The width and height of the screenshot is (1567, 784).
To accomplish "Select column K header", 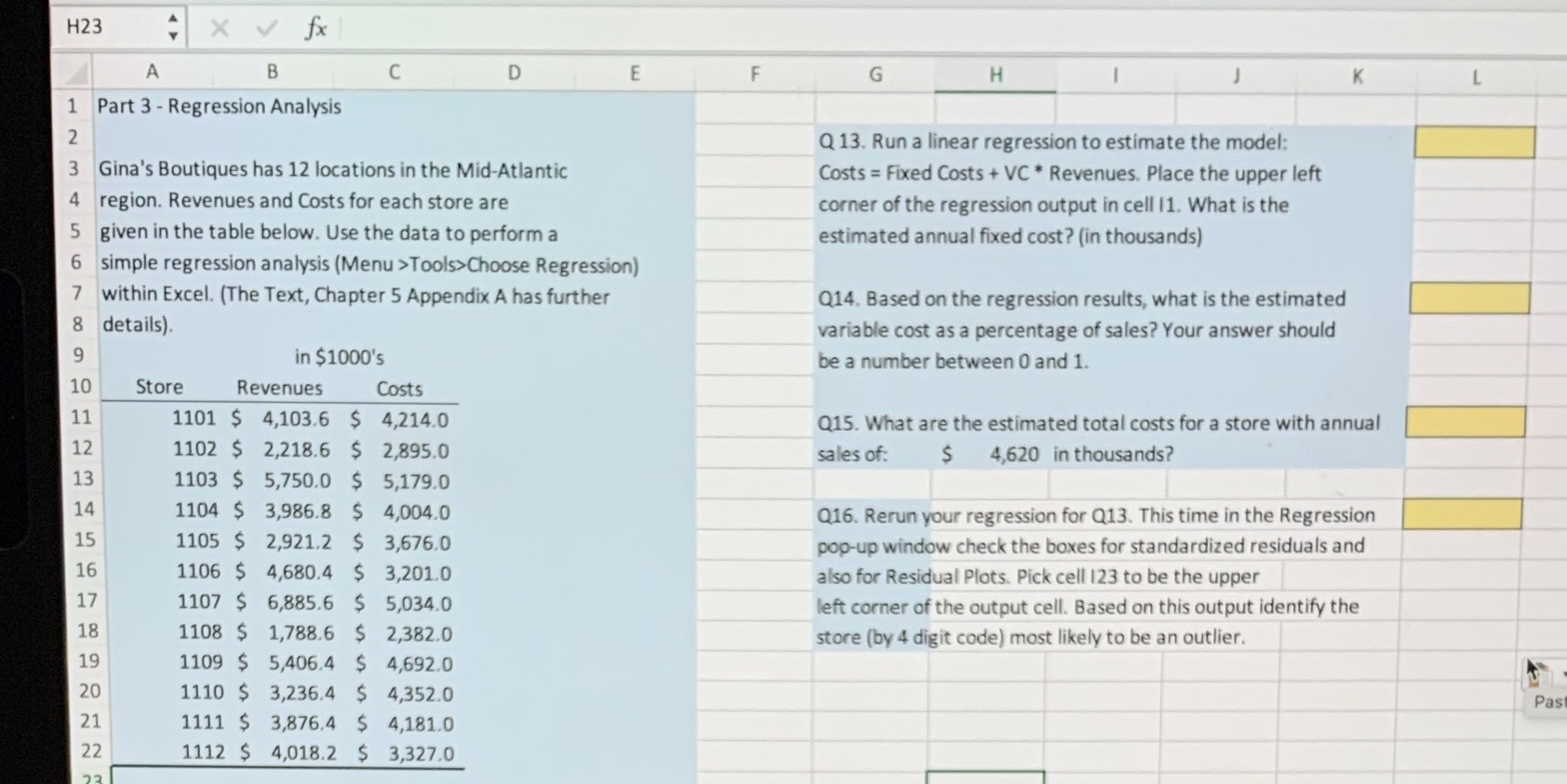I will [x=1357, y=77].
